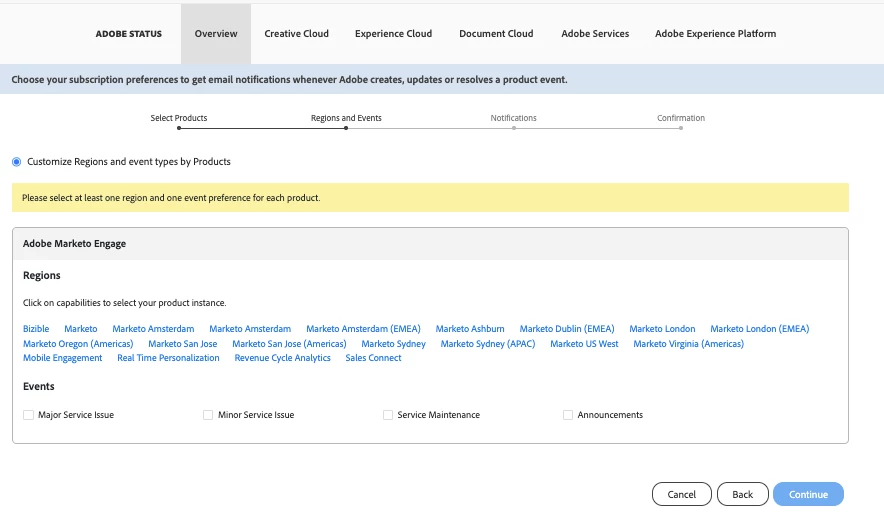Switch to Adobe Experience Platform tab

point(715,34)
